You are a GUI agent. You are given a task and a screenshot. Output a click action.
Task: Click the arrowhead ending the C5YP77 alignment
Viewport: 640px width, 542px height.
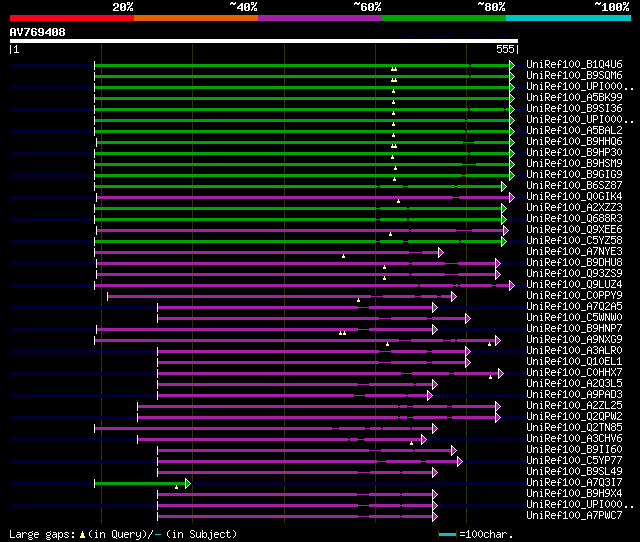(x=460, y=462)
